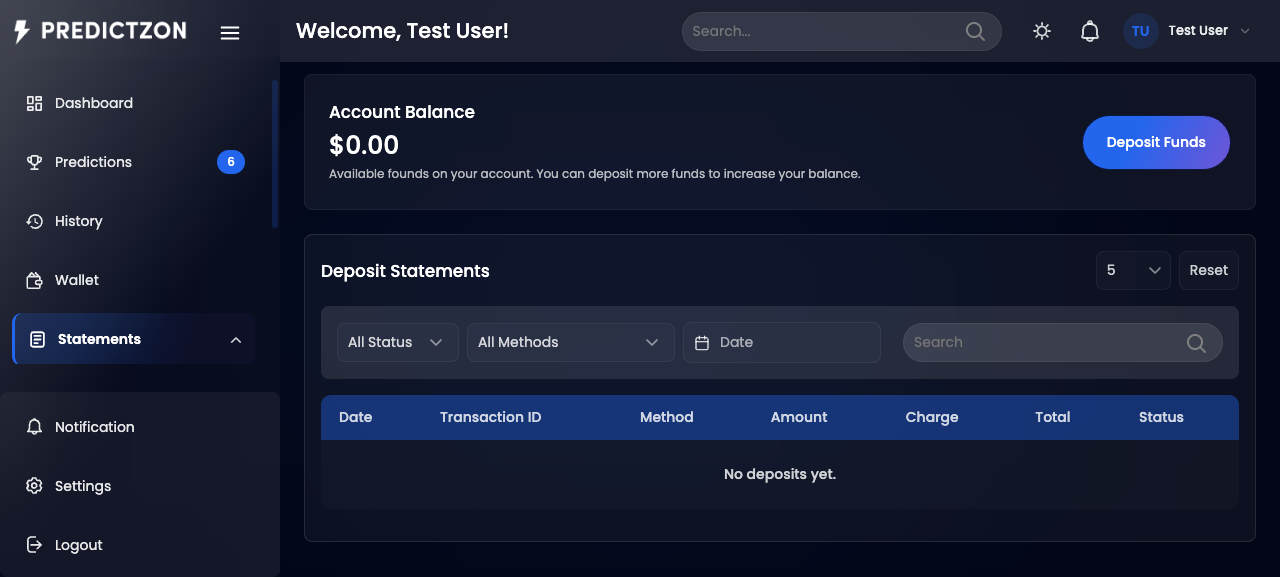Click the Predictions trophy icon
The width and height of the screenshot is (1280, 577).
pyautogui.click(x=34, y=162)
